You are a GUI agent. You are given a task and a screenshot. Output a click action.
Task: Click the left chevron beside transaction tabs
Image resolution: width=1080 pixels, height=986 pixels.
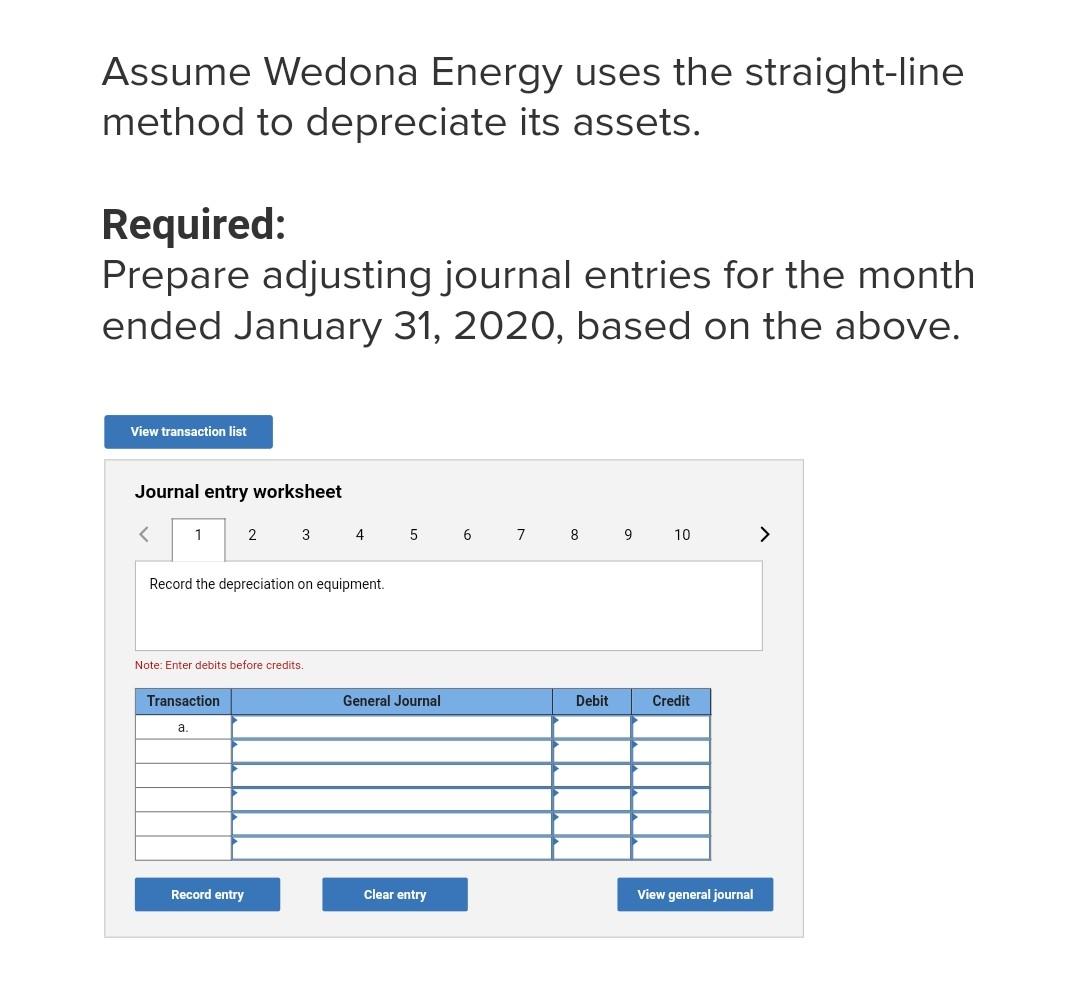point(143,534)
